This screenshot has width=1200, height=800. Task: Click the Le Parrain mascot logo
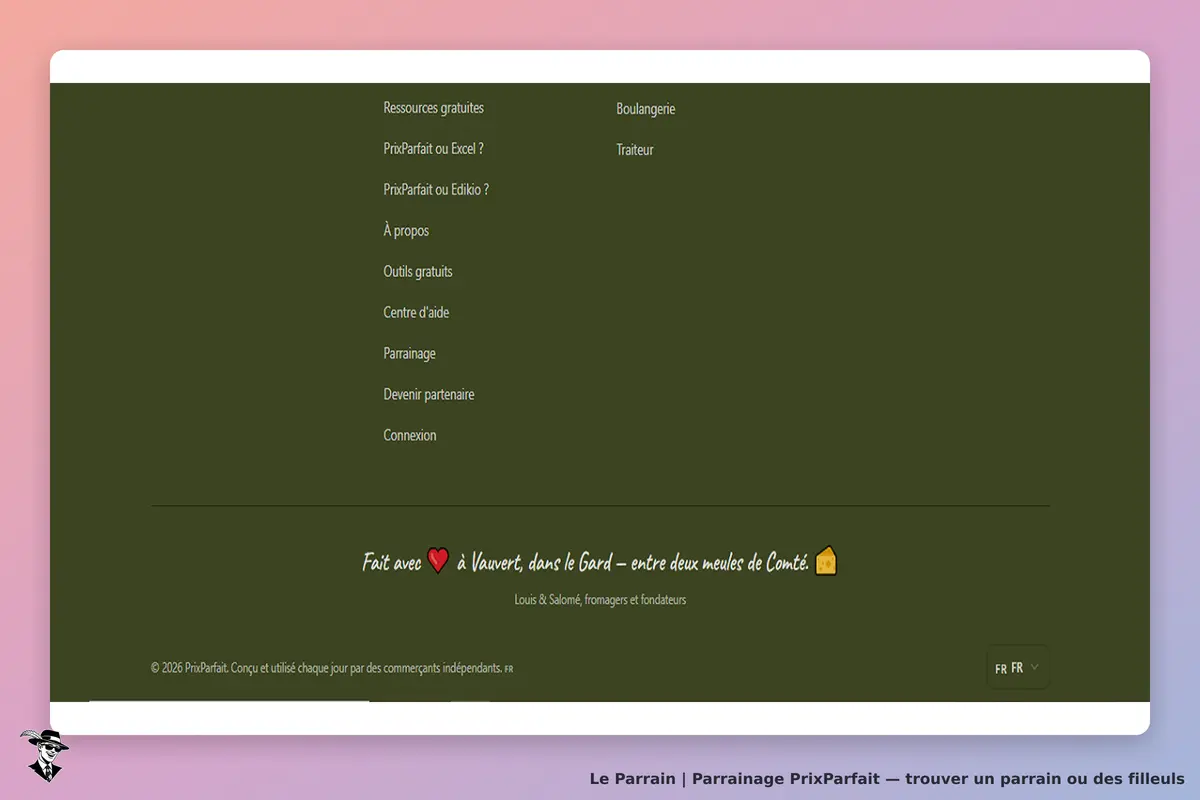pos(43,755)
